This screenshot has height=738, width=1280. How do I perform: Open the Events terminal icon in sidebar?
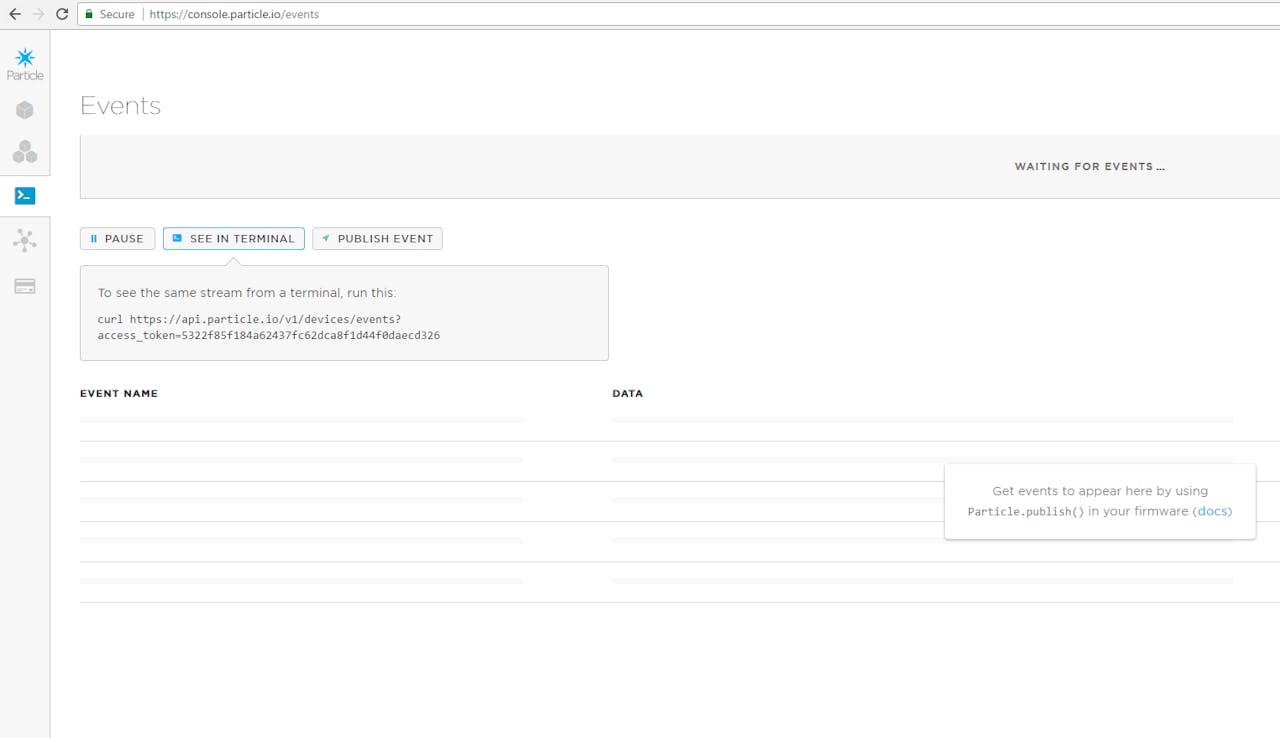[x=25, y=196]
